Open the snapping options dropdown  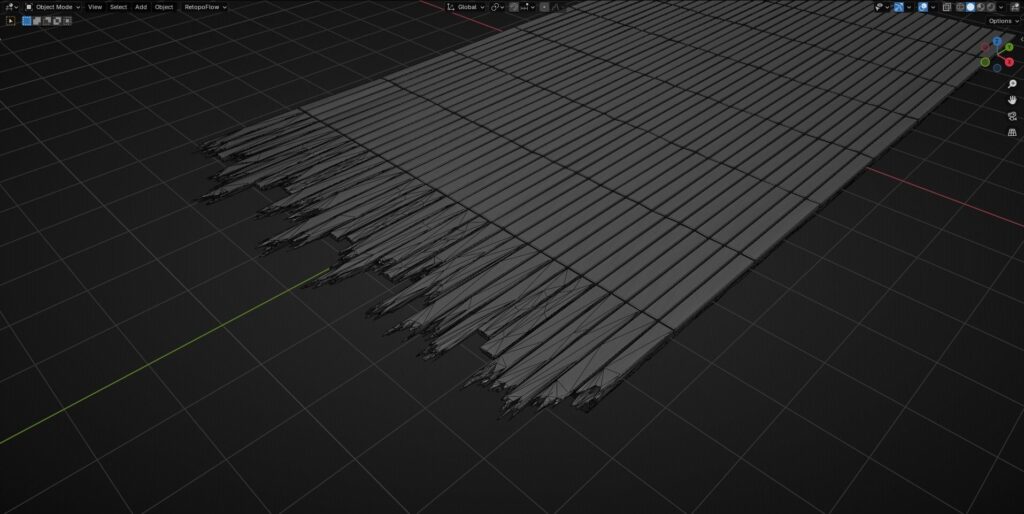pos(528,7)
